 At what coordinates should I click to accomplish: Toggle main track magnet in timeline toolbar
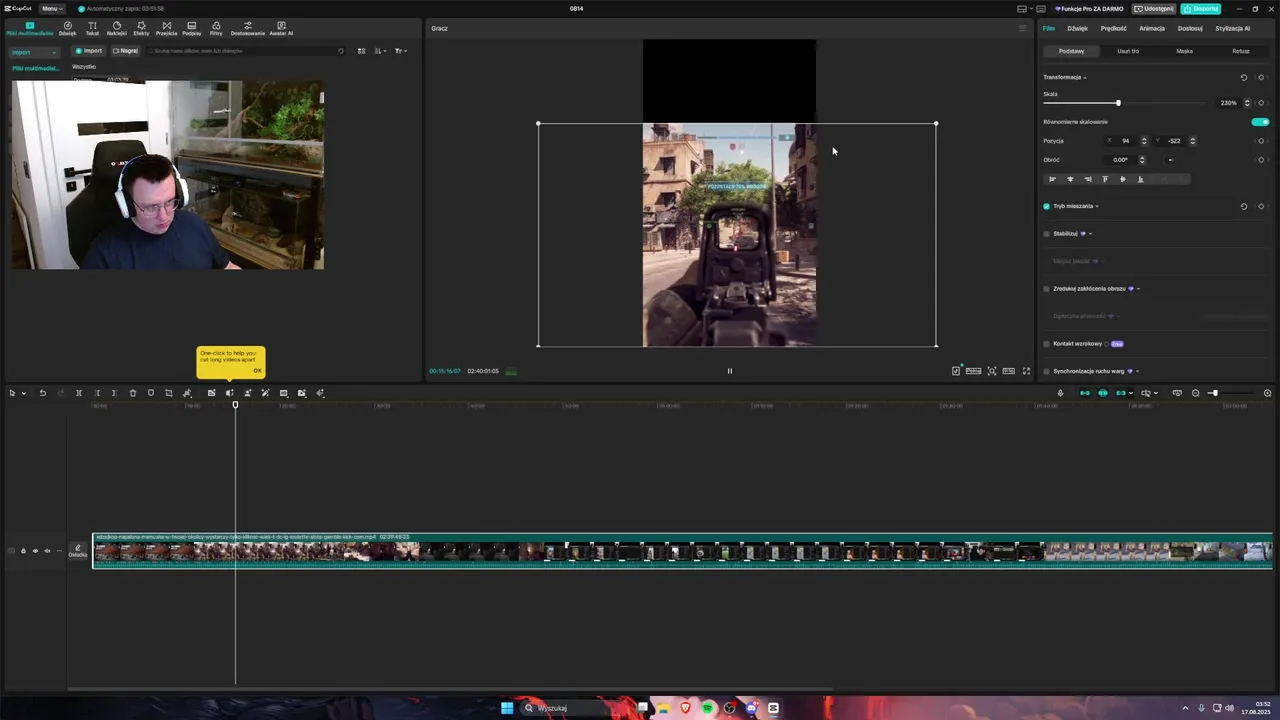[1085, 393]
